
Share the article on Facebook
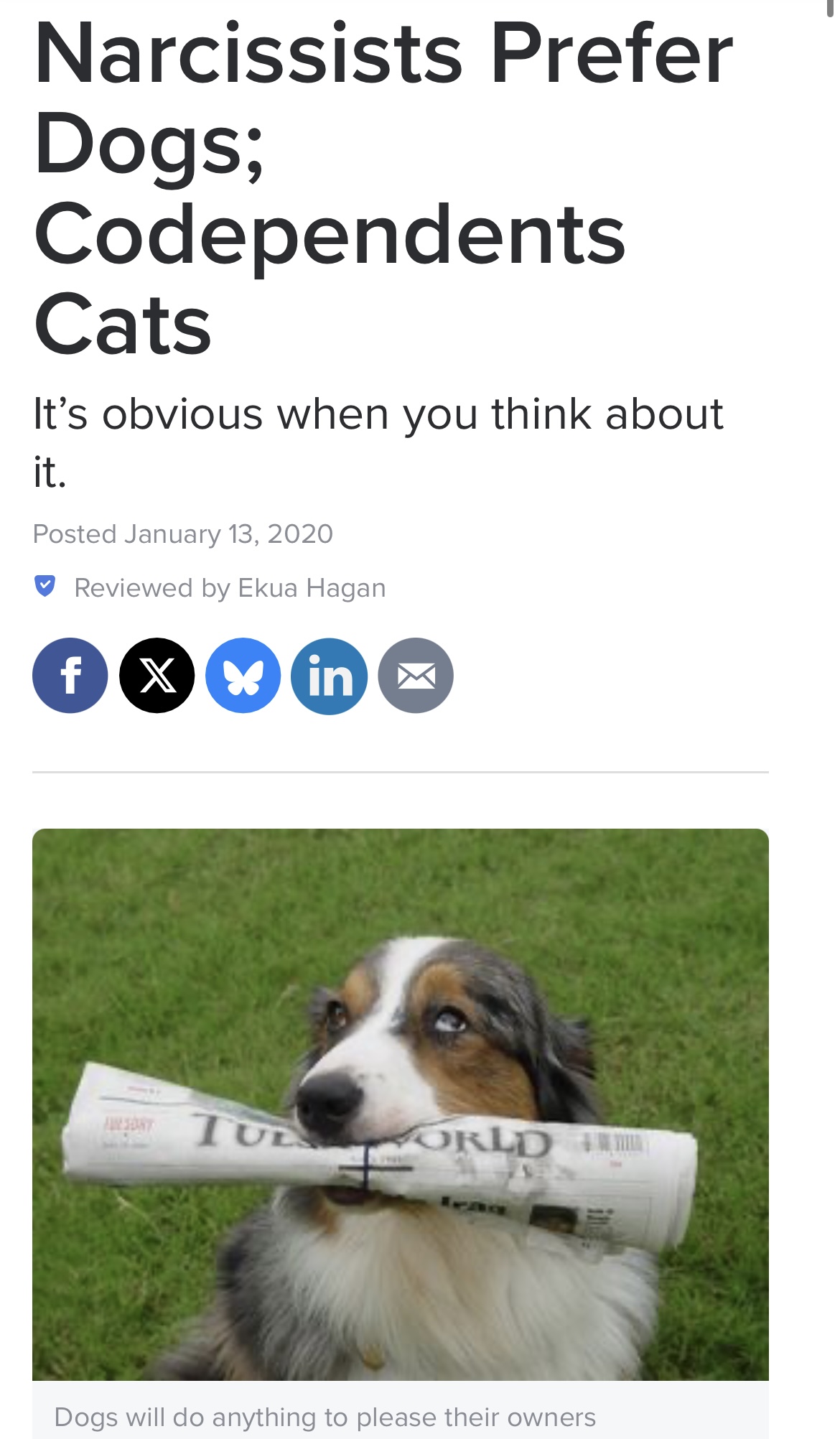pyautogui.click(x=70, y=675)
